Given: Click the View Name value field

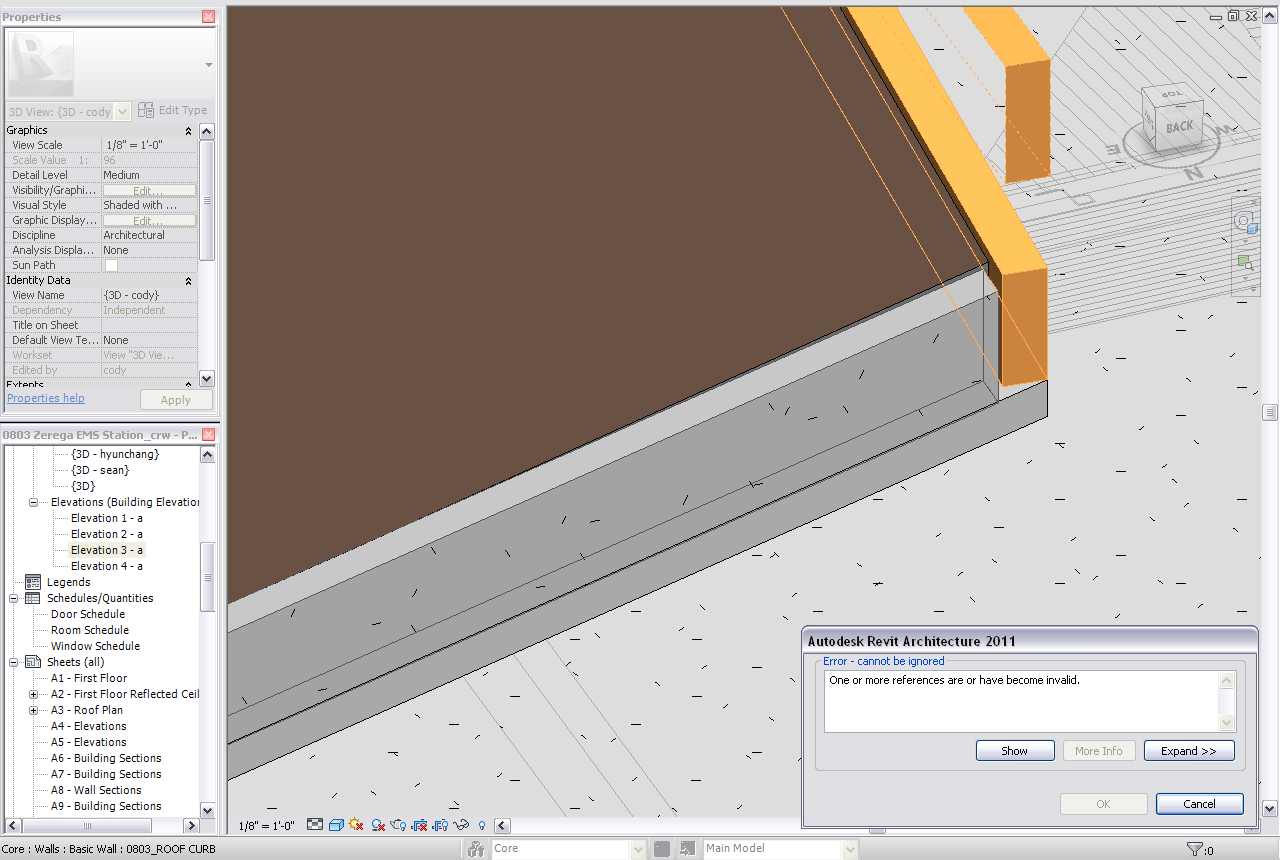Looking at the screenshot, I should click(149, 296).
